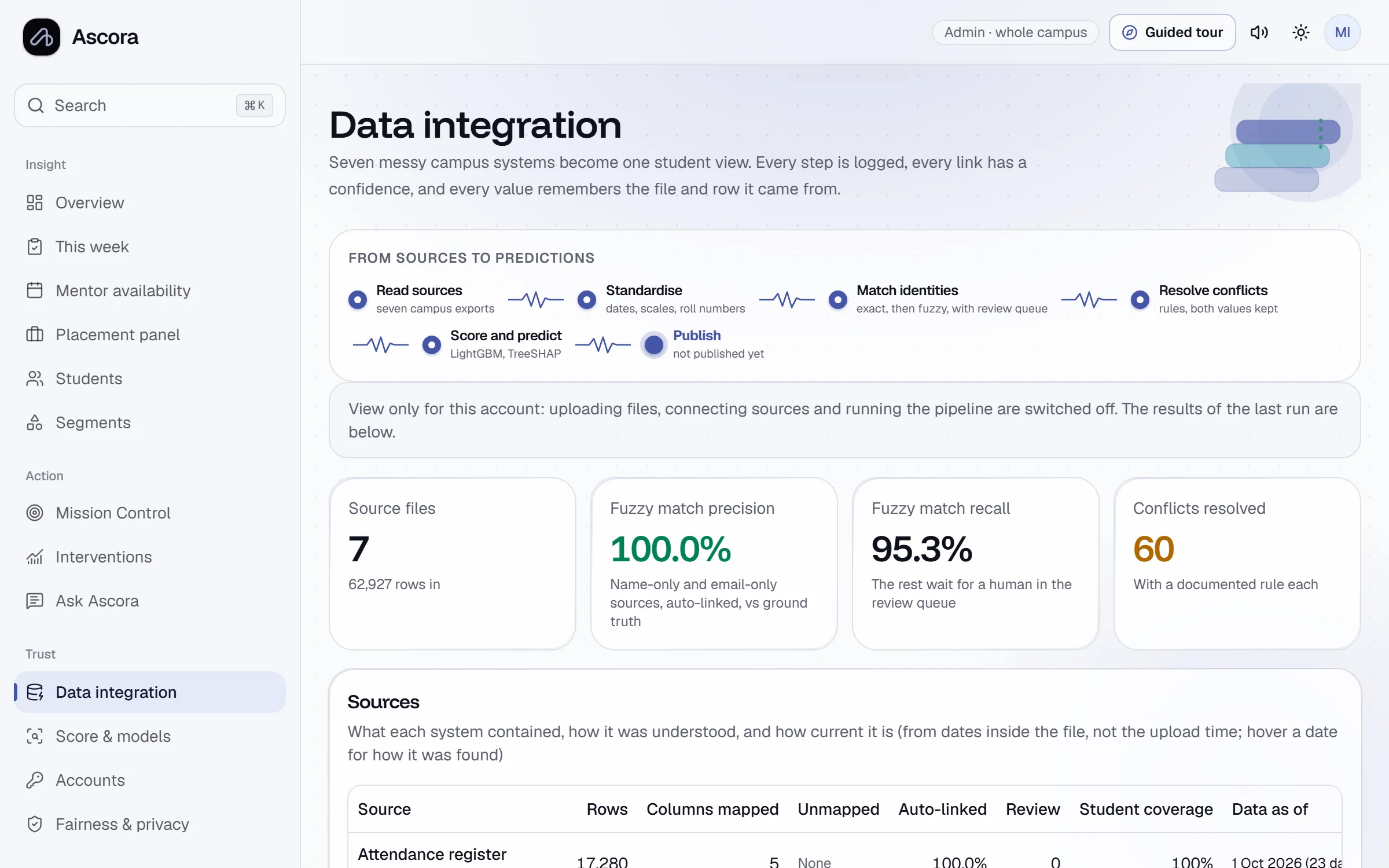Click the 100.0% precision value

tap(671, 549)
